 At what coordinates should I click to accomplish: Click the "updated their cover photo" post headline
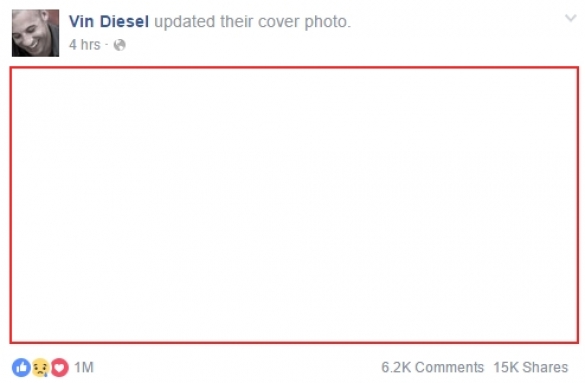[253, 22]
